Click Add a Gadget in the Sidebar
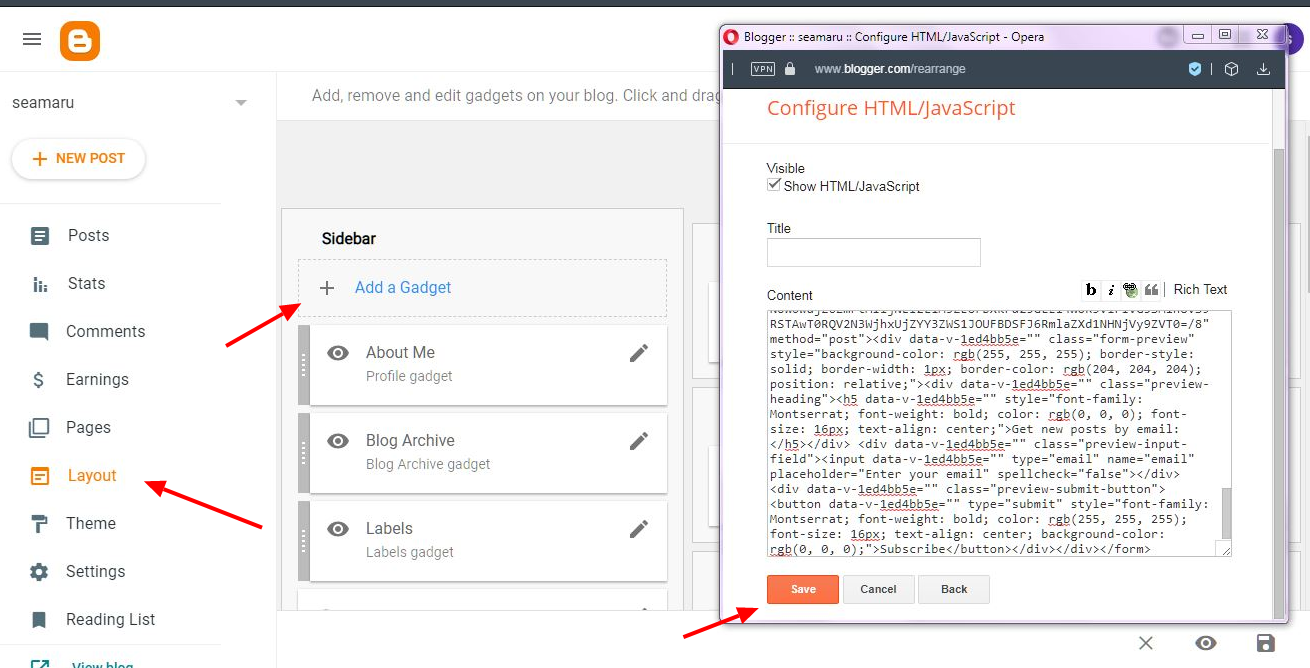The image size is (1310, 668). tap(402, 287)
